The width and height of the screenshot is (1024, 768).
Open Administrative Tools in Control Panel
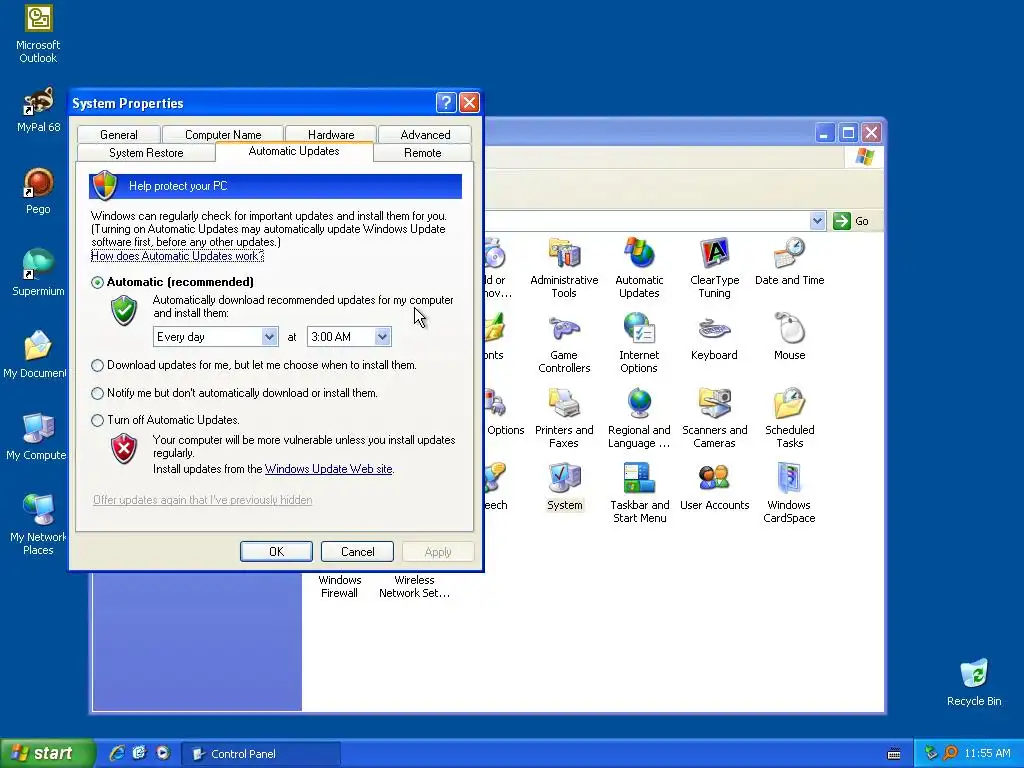pyautogui.click(x=564, y=268)
